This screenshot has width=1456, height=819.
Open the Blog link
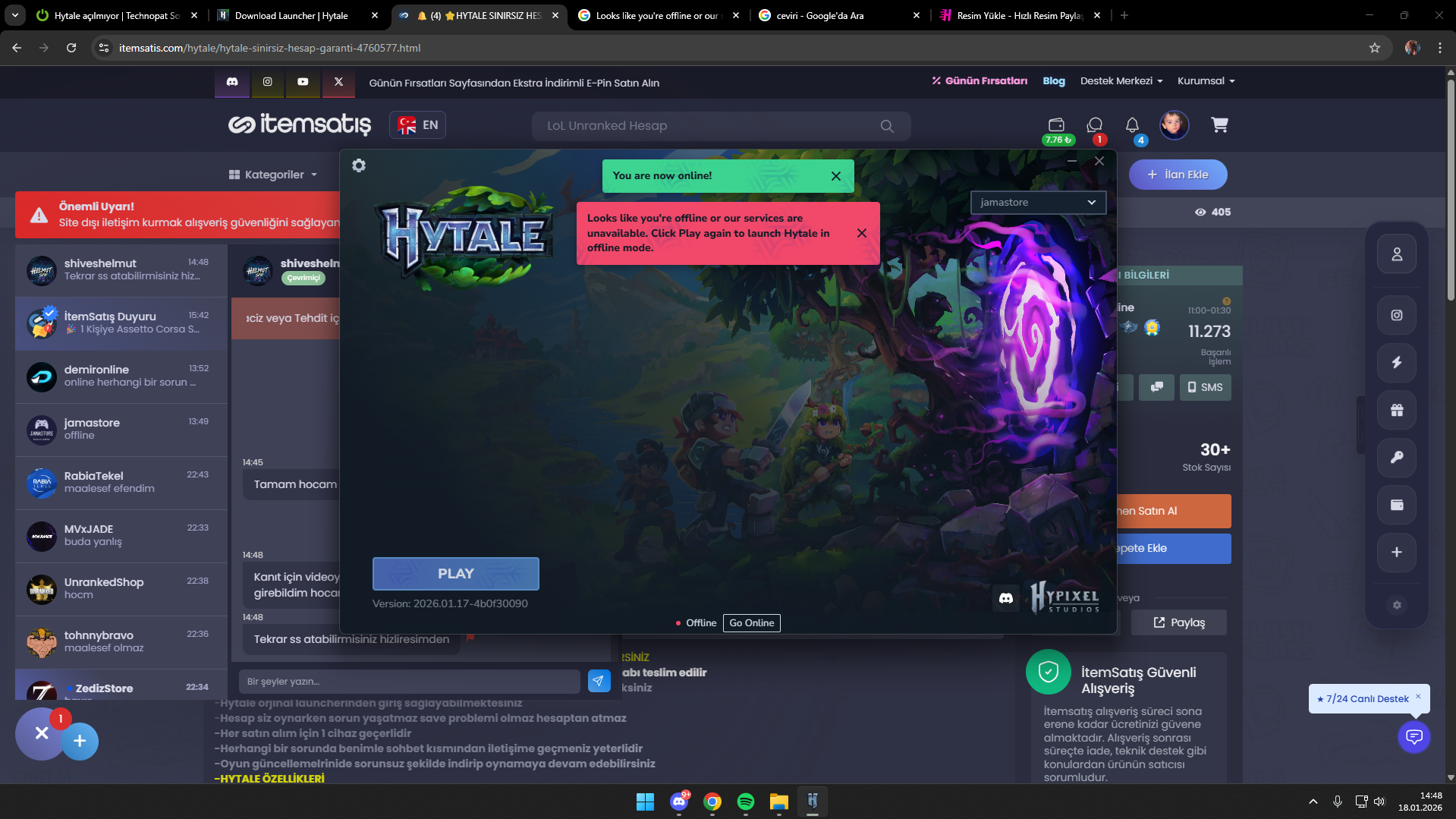point(1054,81)
